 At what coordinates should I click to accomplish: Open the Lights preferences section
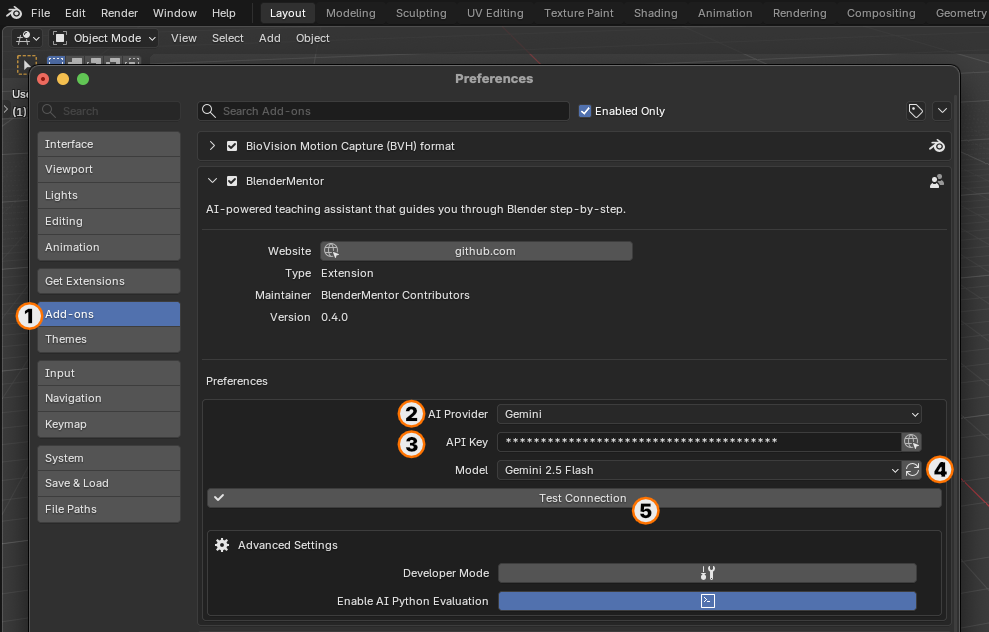click(x=108, y=195)
